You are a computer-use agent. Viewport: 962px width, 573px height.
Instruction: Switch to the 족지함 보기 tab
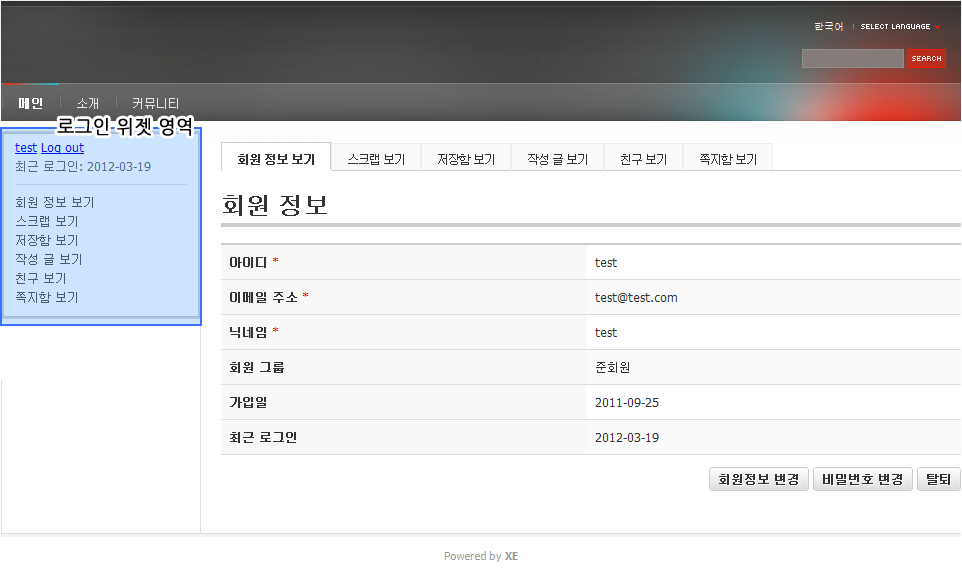tap(727, 159)
